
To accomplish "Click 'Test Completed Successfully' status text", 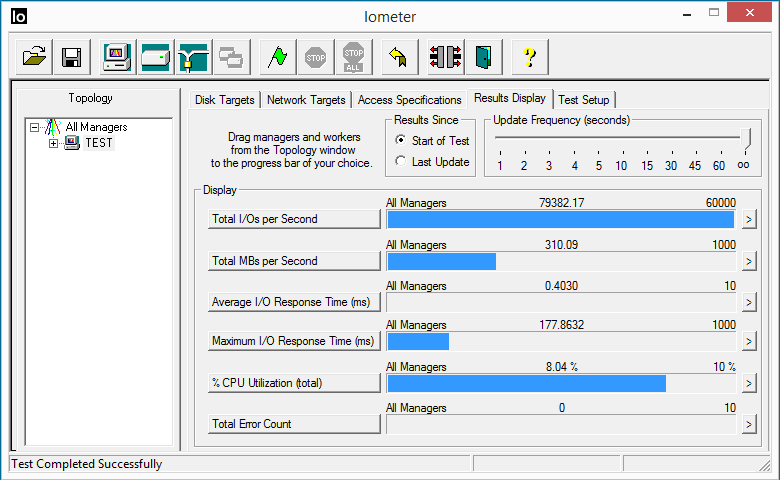I will tap(87, 464).
